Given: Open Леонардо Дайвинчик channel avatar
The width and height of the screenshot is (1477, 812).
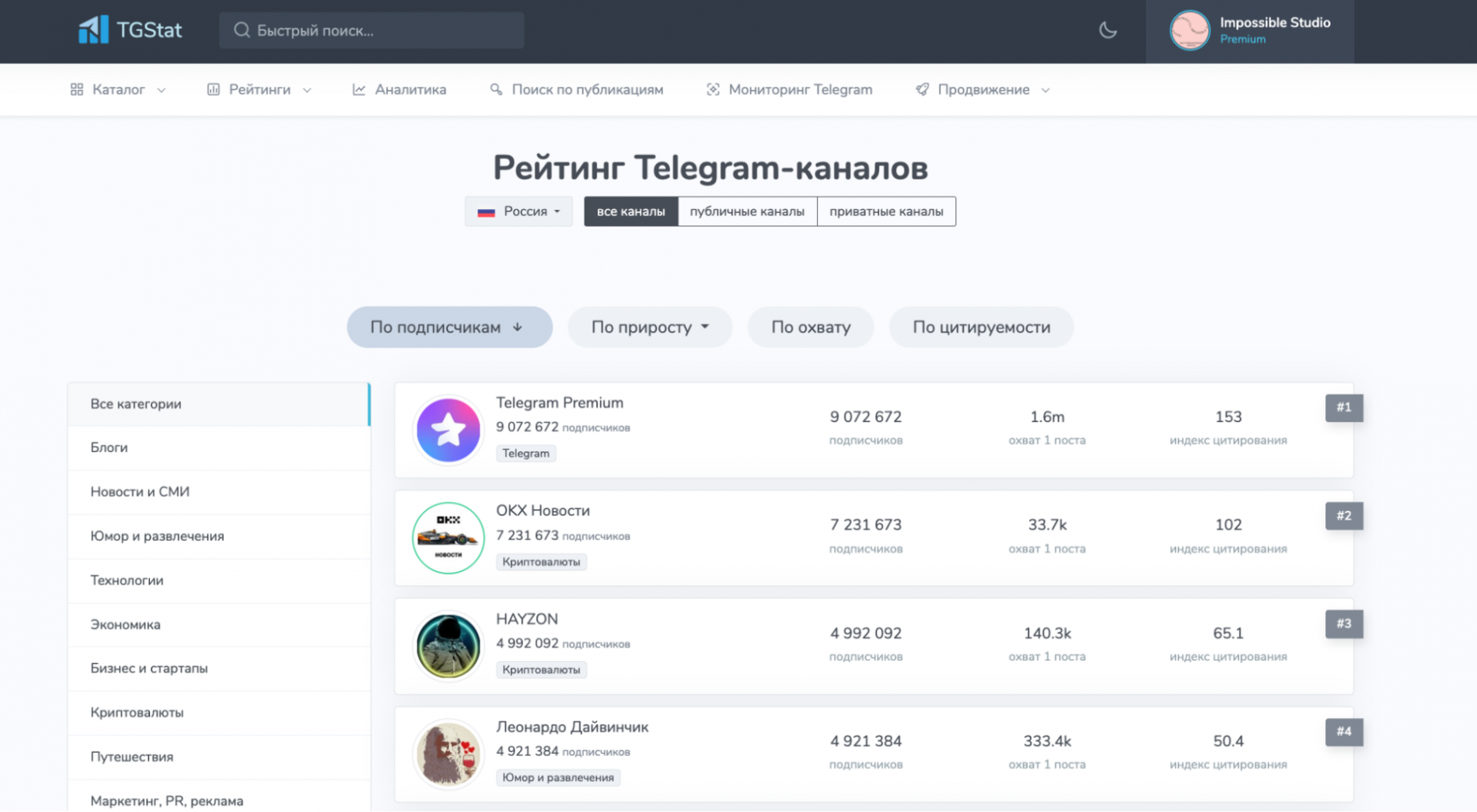Looking at the screenshot, I should coord(448,754).
